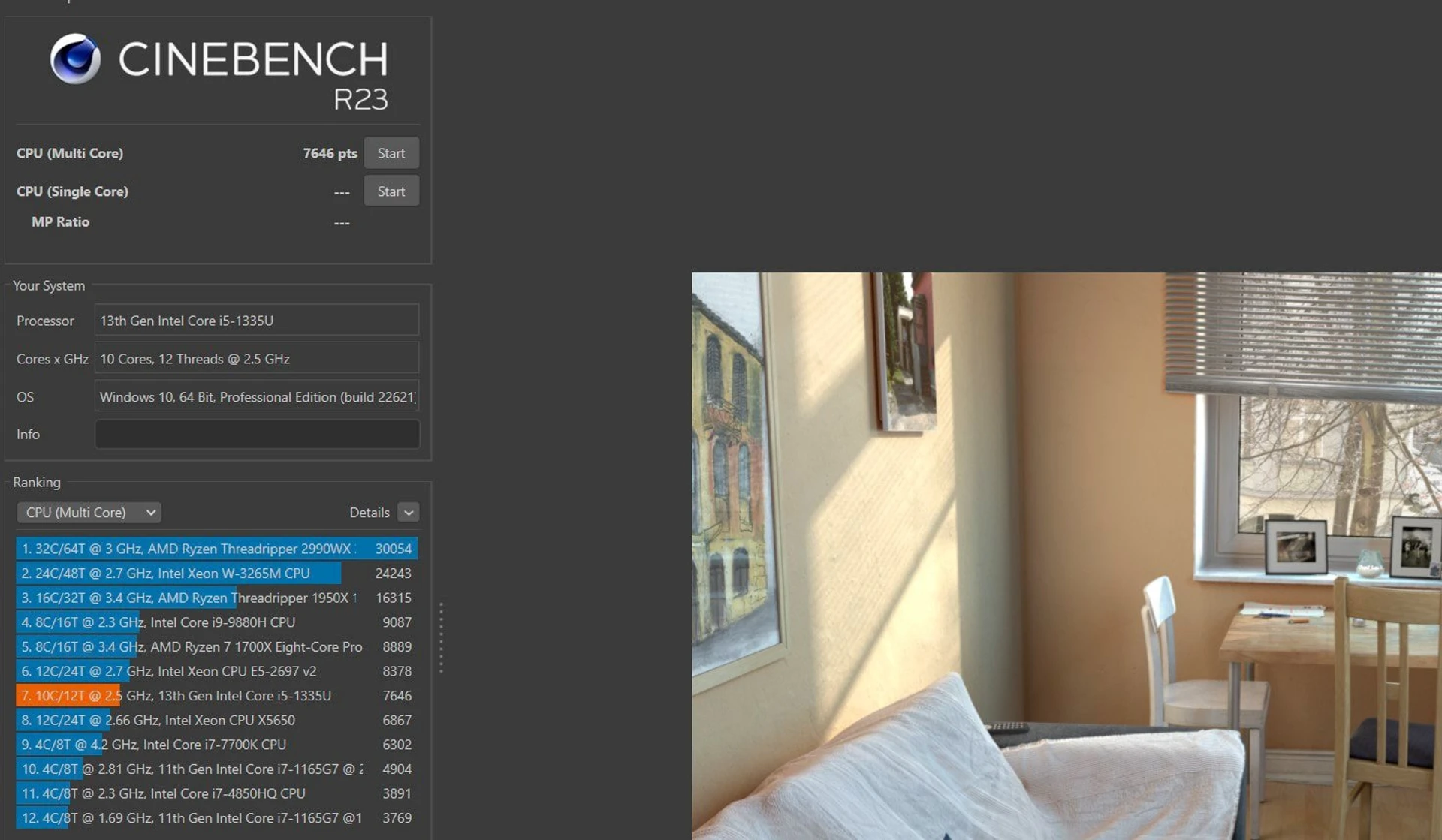The image size is (1442, 840).
Task: Click the empty Info input field
Action: [257, 435]
